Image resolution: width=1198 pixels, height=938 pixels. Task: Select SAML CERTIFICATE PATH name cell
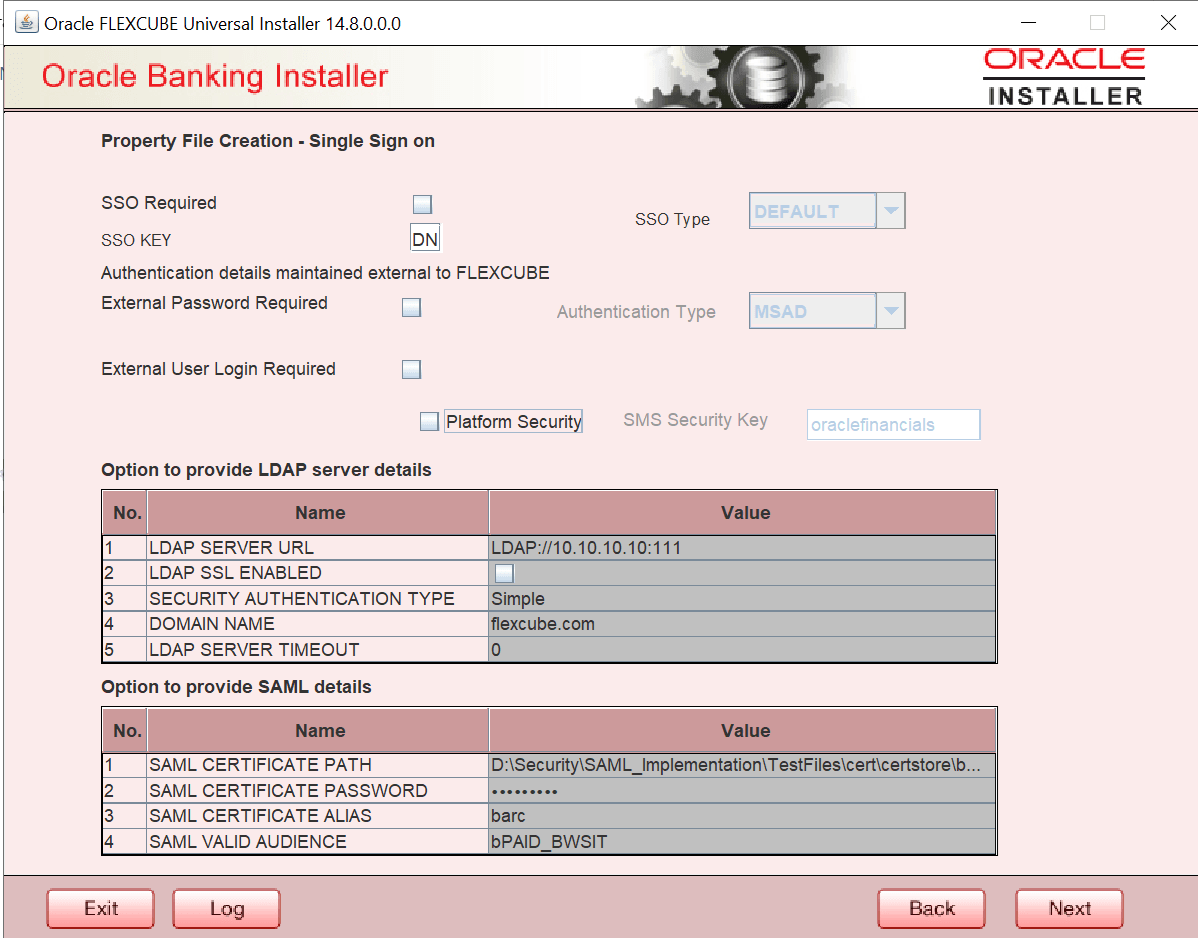(318, 765)
